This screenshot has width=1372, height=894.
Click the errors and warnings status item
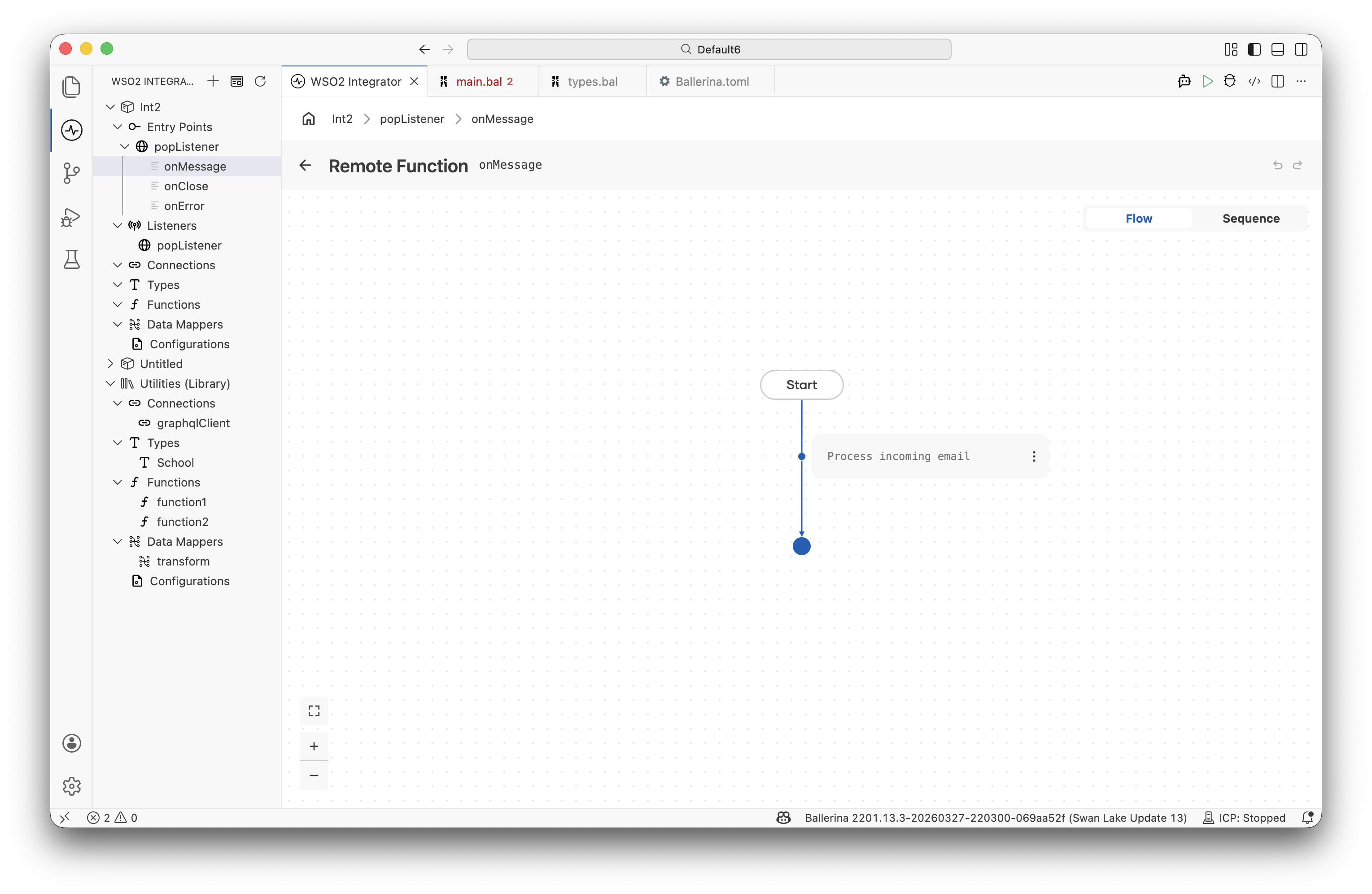coord(113,817)
